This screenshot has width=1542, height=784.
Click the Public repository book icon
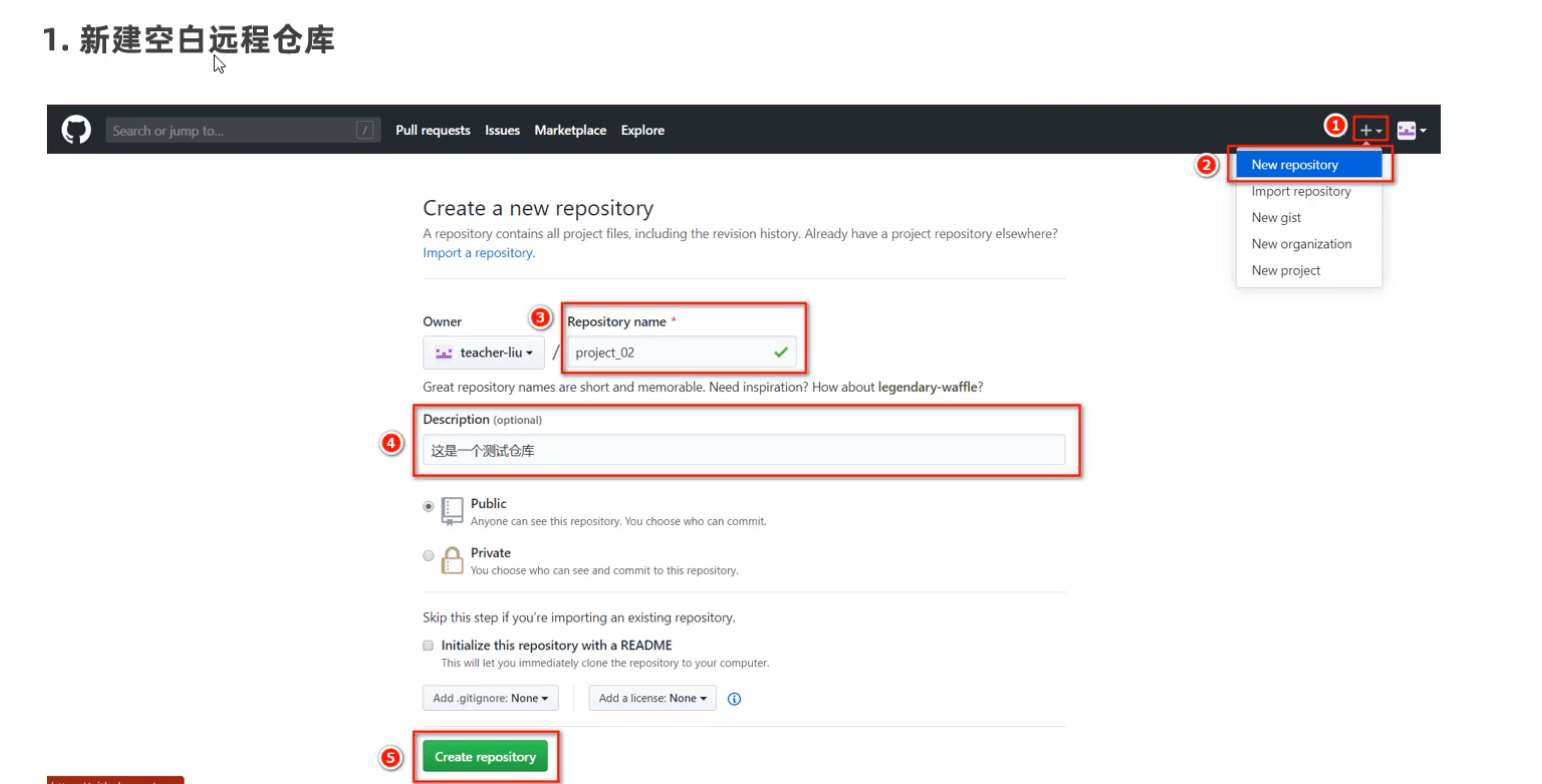[x=453, y=511]
